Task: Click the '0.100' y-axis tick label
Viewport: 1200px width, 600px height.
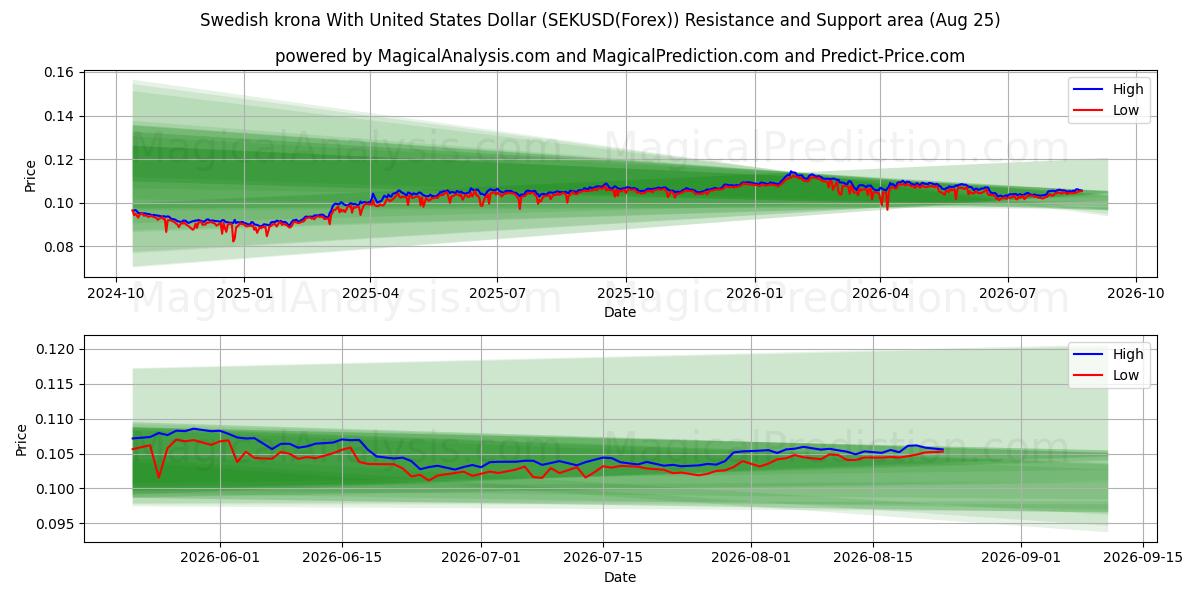Action: 56,489
